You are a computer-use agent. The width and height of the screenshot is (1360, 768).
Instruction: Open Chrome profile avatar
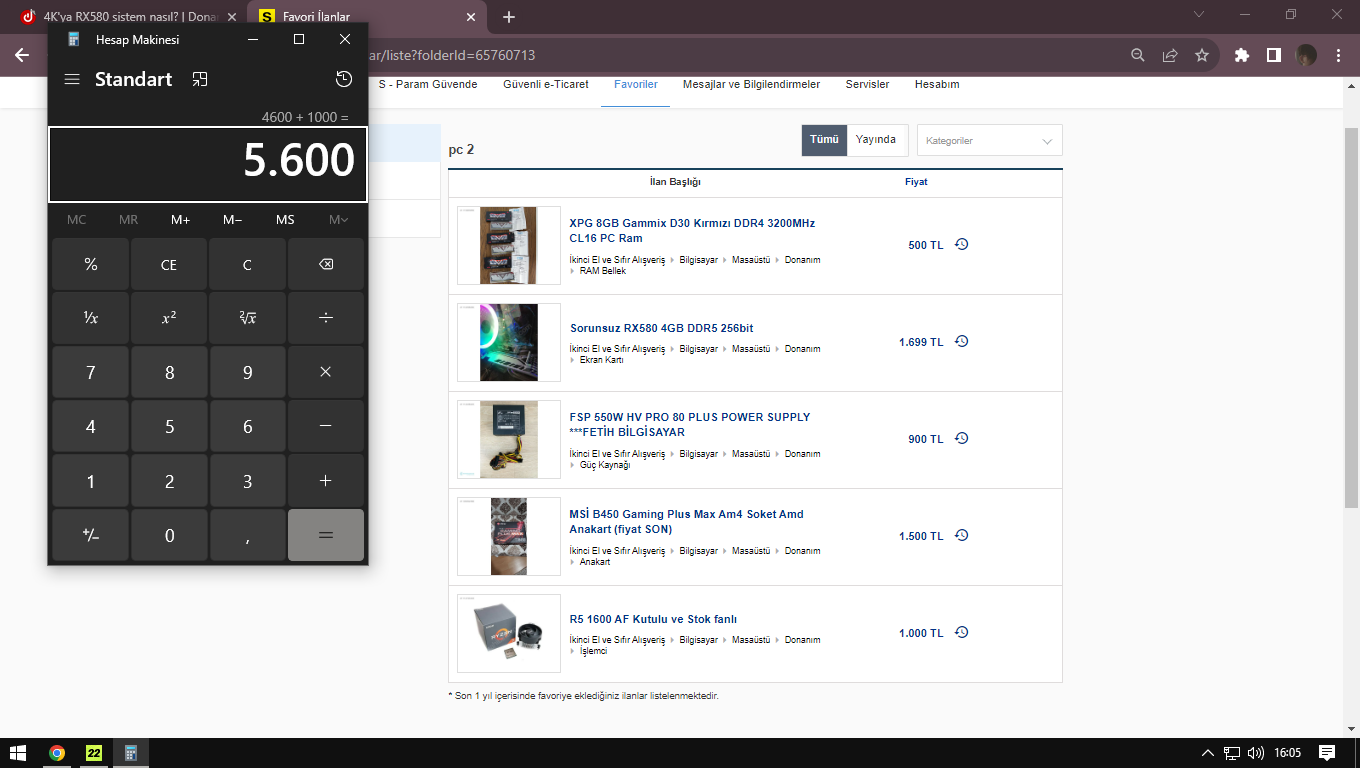(1306, 55)
